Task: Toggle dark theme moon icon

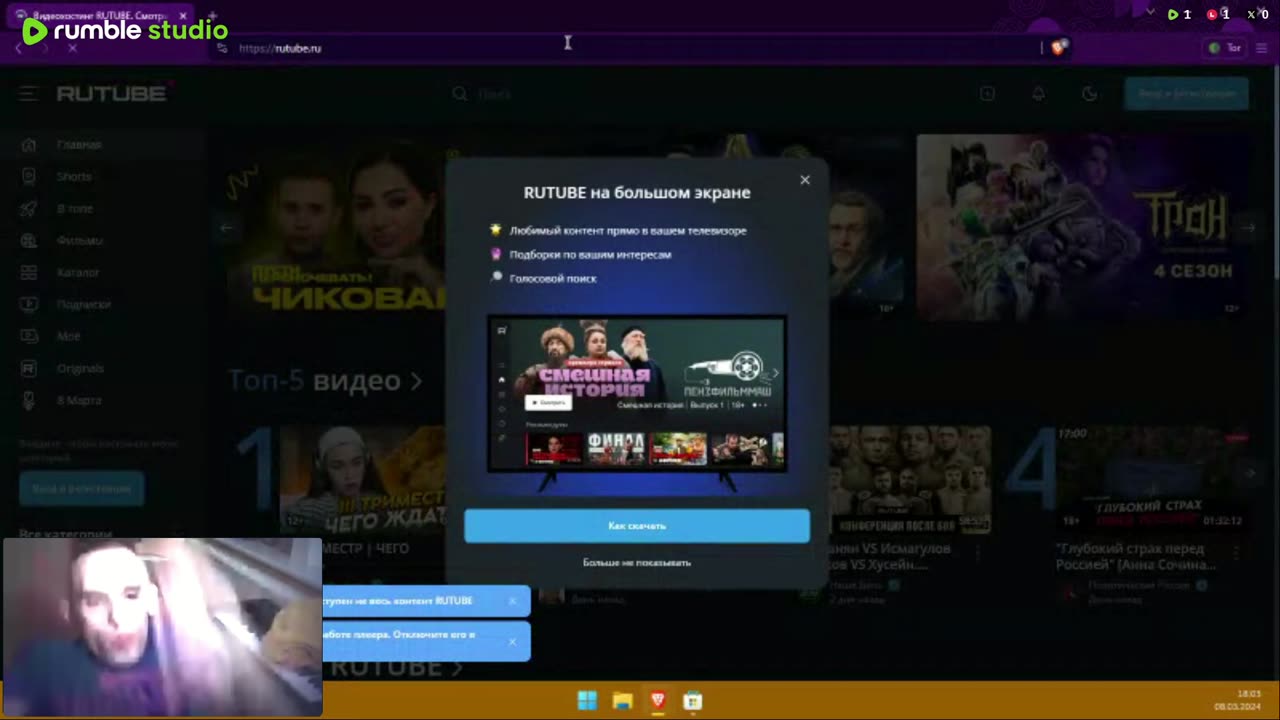Action: 1089,93
